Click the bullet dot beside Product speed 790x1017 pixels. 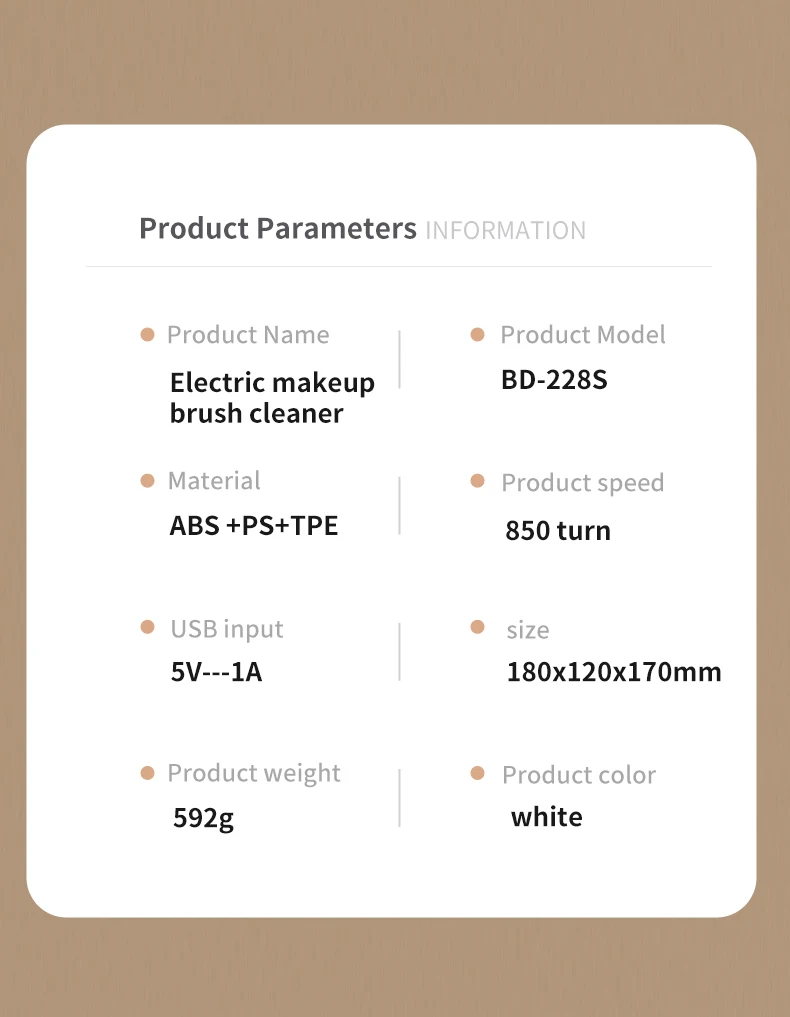coord(477,481)
